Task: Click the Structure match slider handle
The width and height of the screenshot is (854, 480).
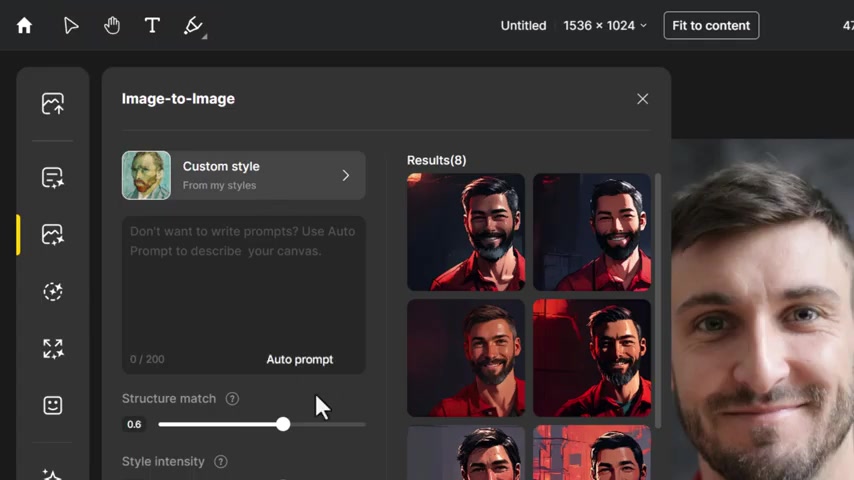Action: tap(283, 424)
